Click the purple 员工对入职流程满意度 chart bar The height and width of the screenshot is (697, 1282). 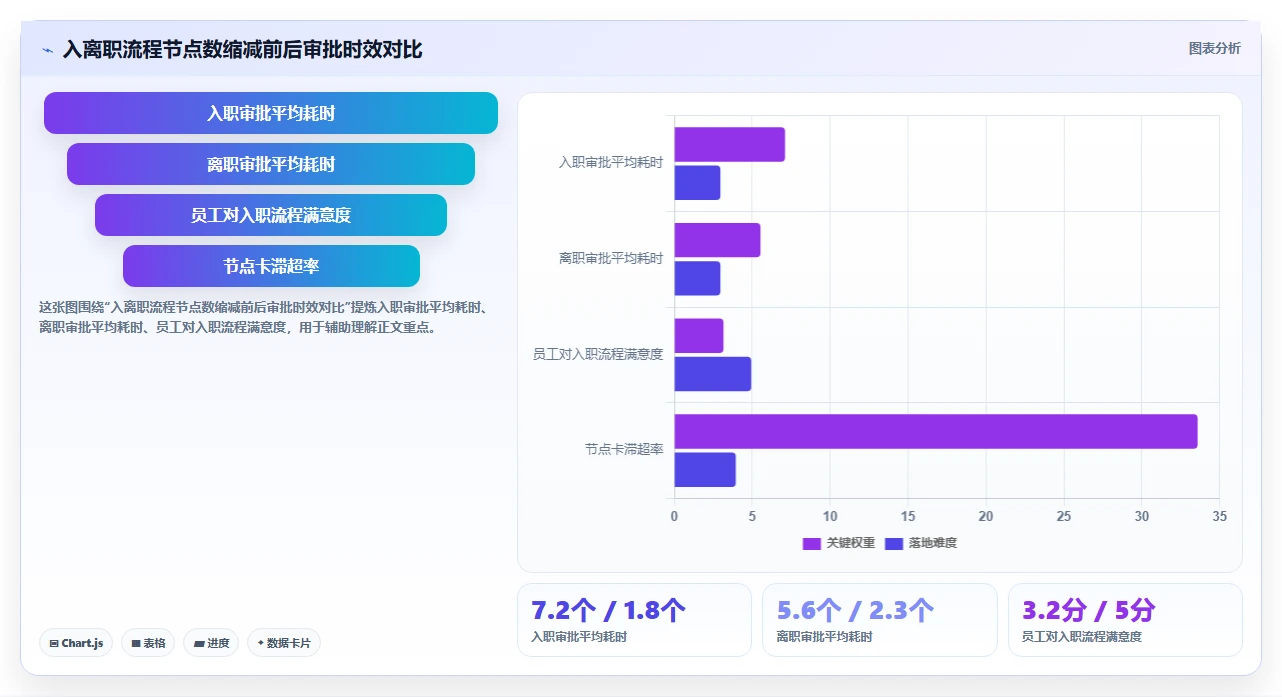coord(698,336)
